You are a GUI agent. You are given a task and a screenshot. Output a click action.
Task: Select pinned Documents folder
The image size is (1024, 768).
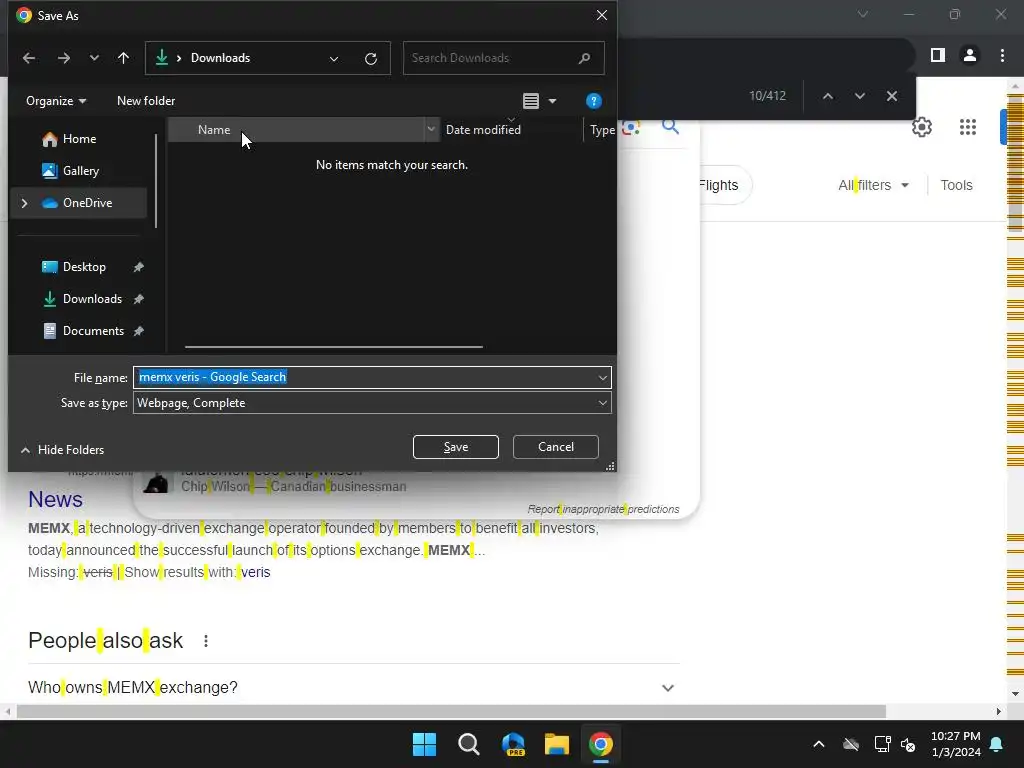[93, 330]
